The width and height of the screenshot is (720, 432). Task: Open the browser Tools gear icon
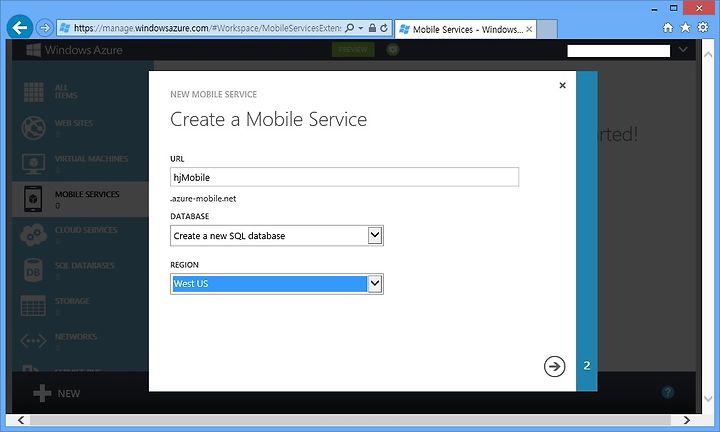click(x=703, y=27)
